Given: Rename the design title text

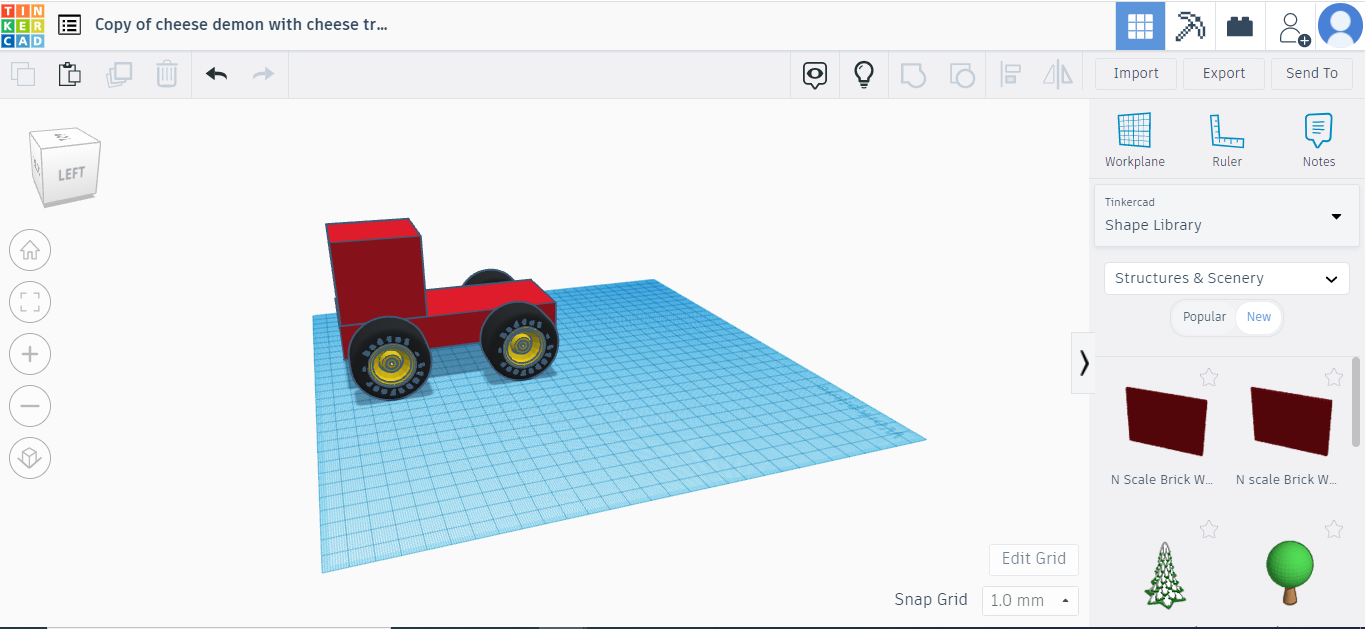Looking at the screenshot, I should pos(241,24).
